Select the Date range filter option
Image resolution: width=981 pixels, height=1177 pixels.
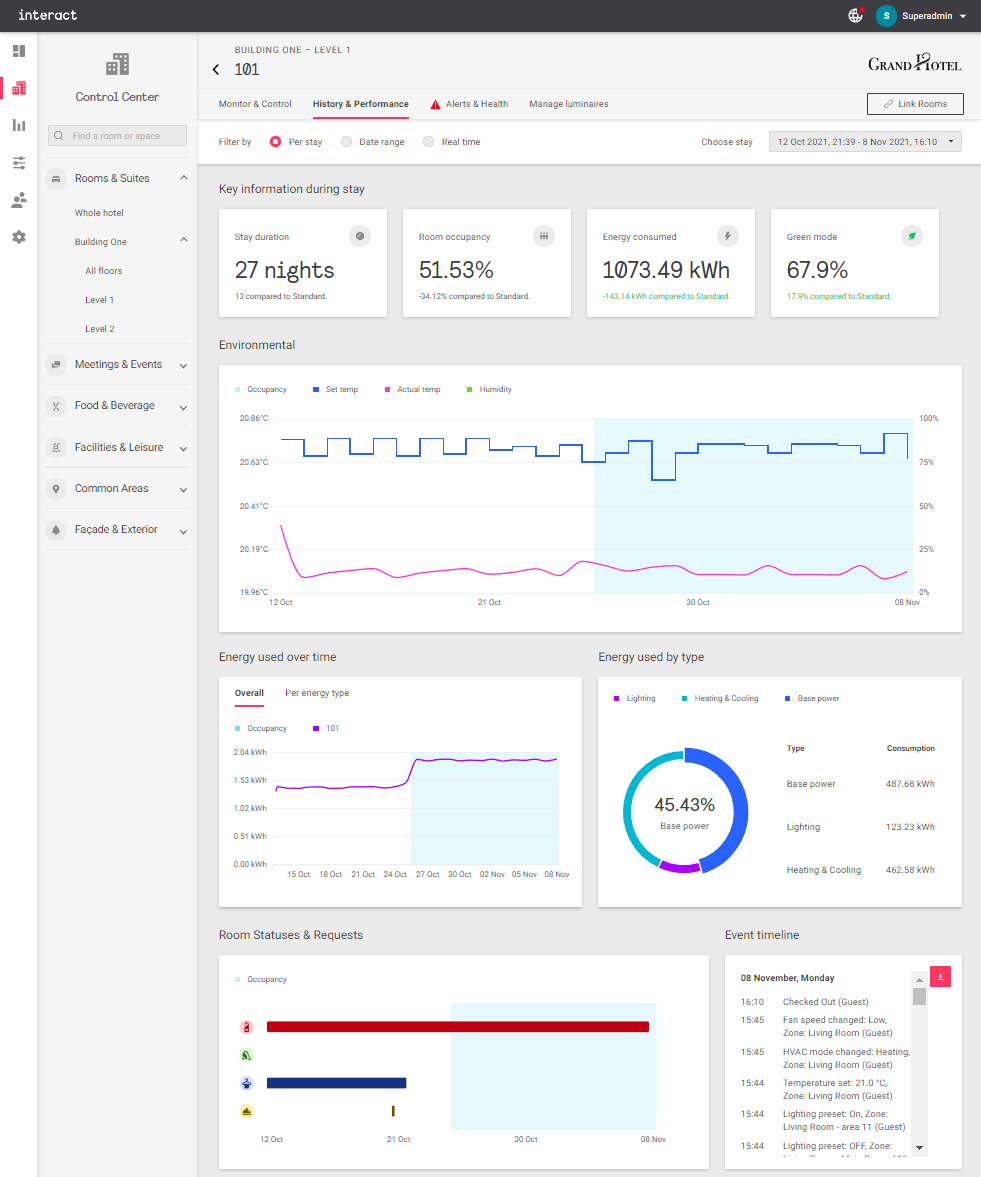coord(346,142)
